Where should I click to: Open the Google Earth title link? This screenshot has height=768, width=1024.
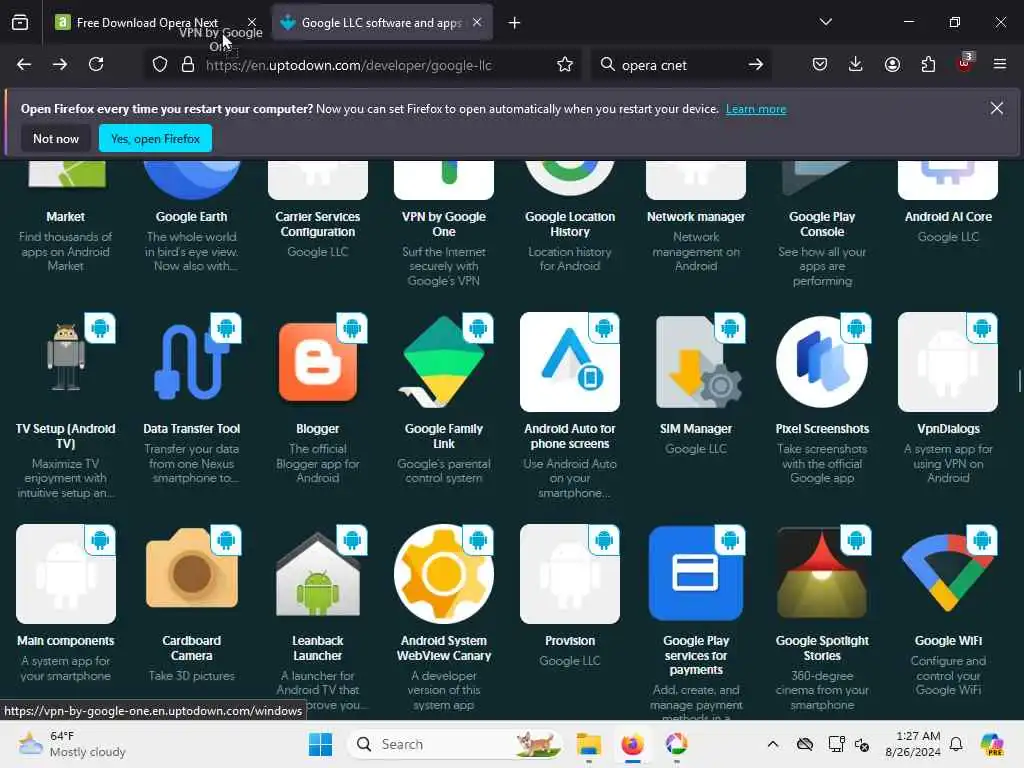191,216
